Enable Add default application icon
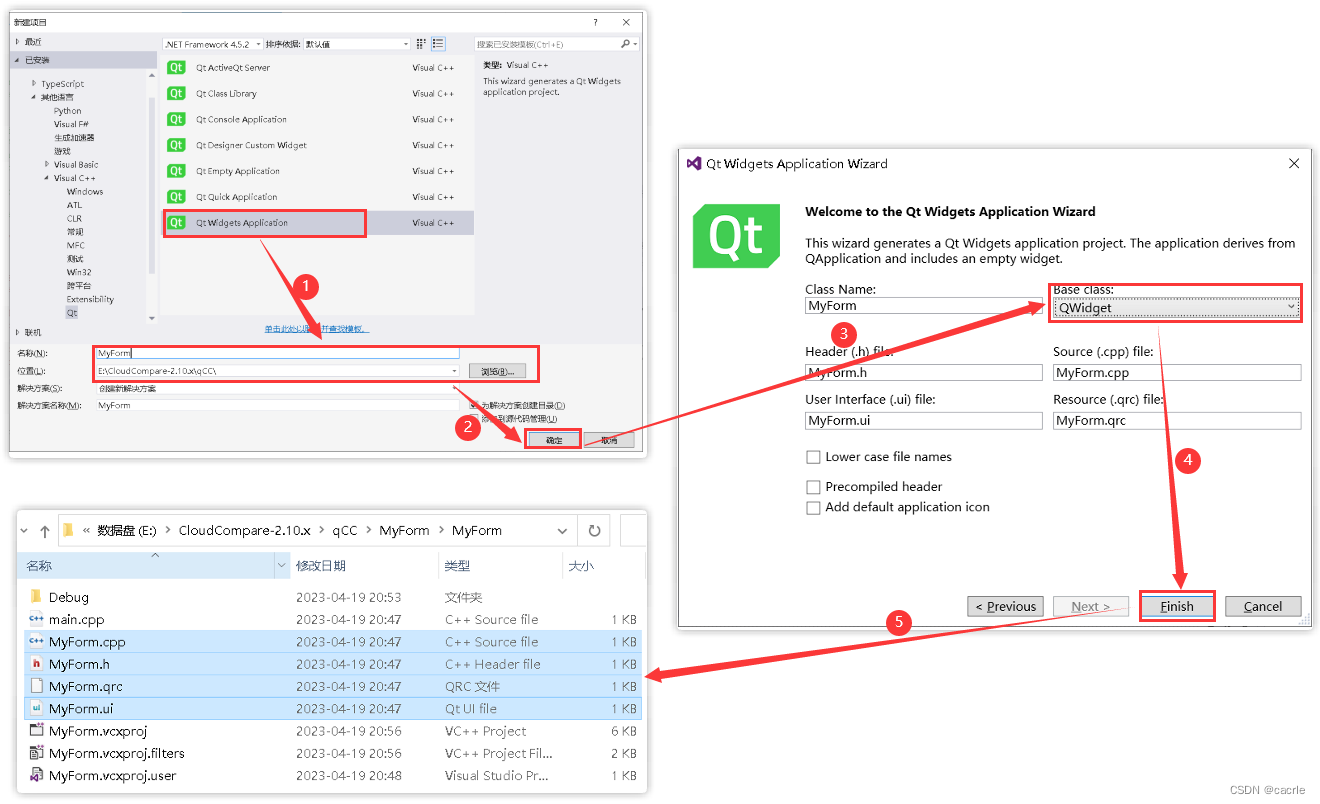This screenshot has height=804, width=1320. coord(813,507)
